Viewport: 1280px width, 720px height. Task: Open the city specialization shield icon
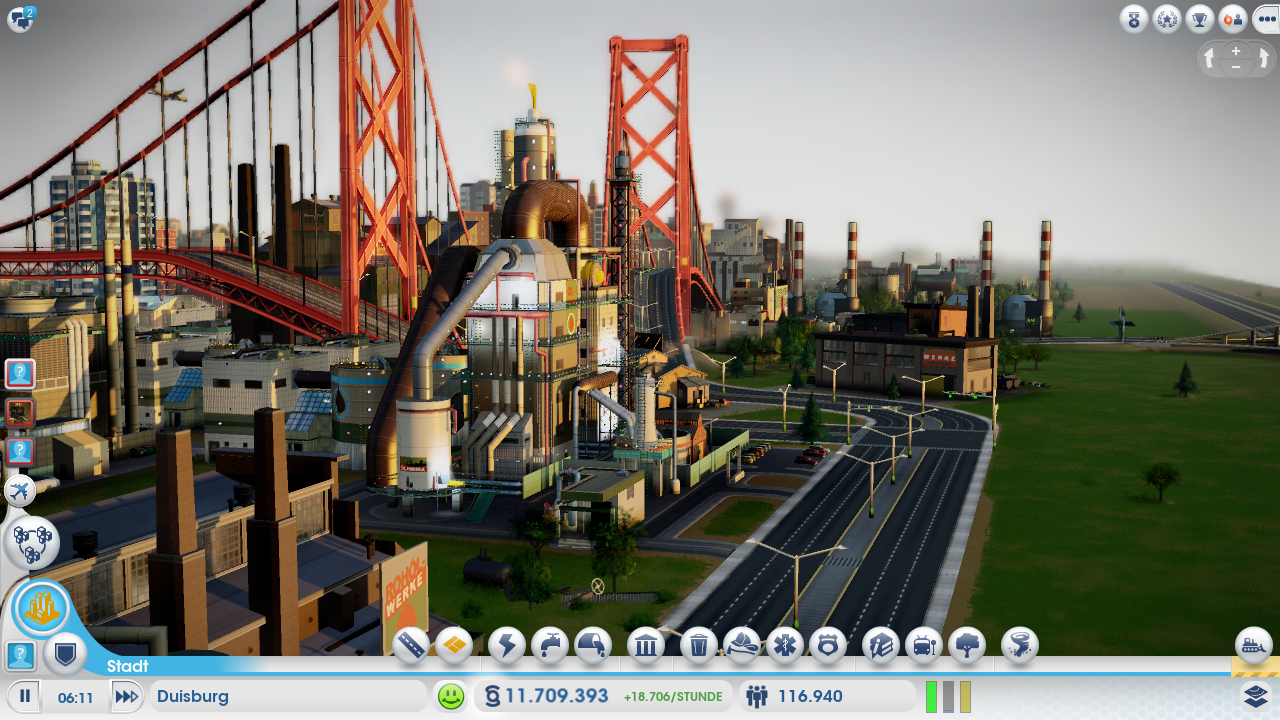point(65,656)
